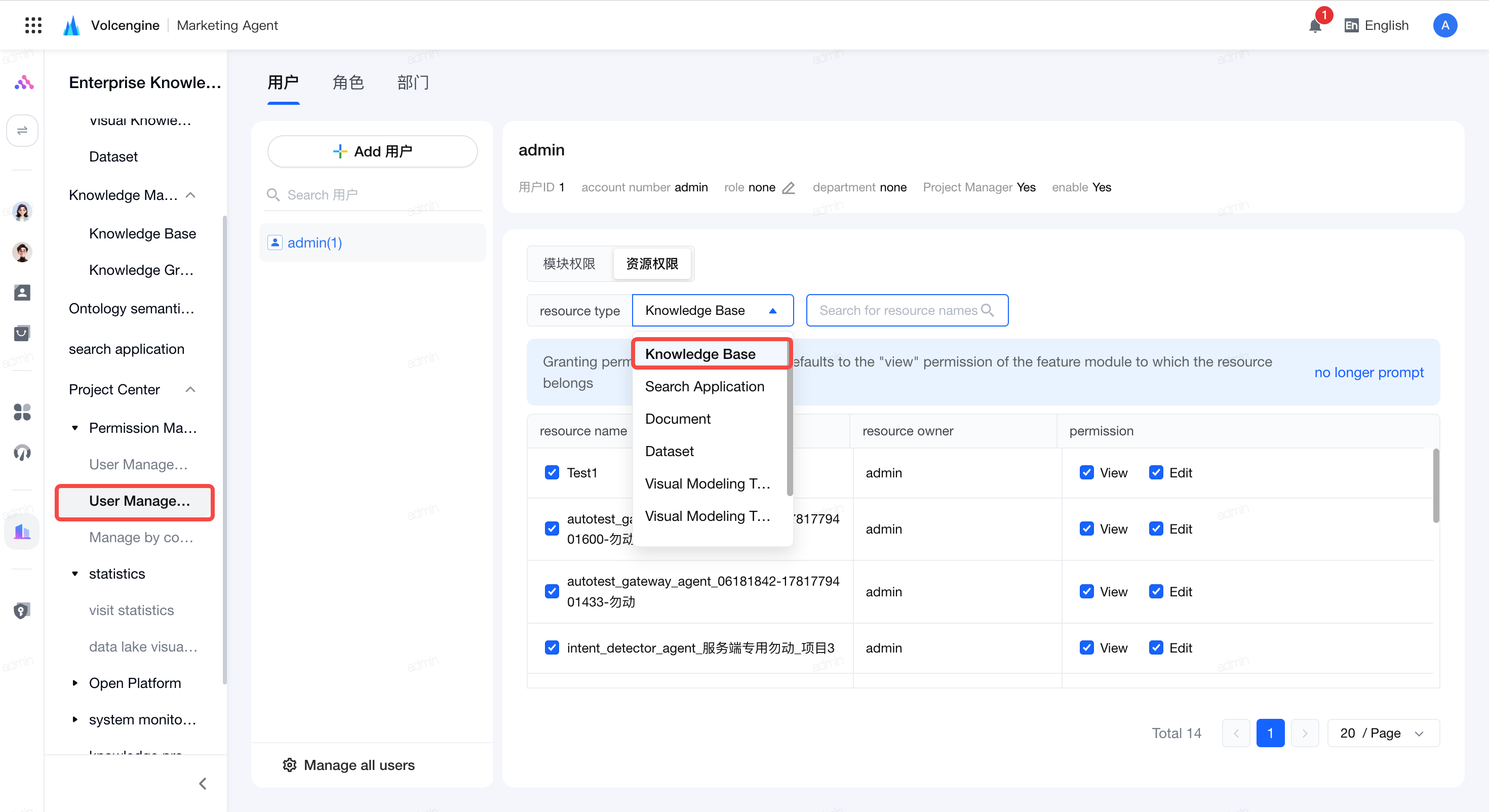Collapse sidebar with left chevron
This screenshot has width=1489, height=812.
(203, 784)
